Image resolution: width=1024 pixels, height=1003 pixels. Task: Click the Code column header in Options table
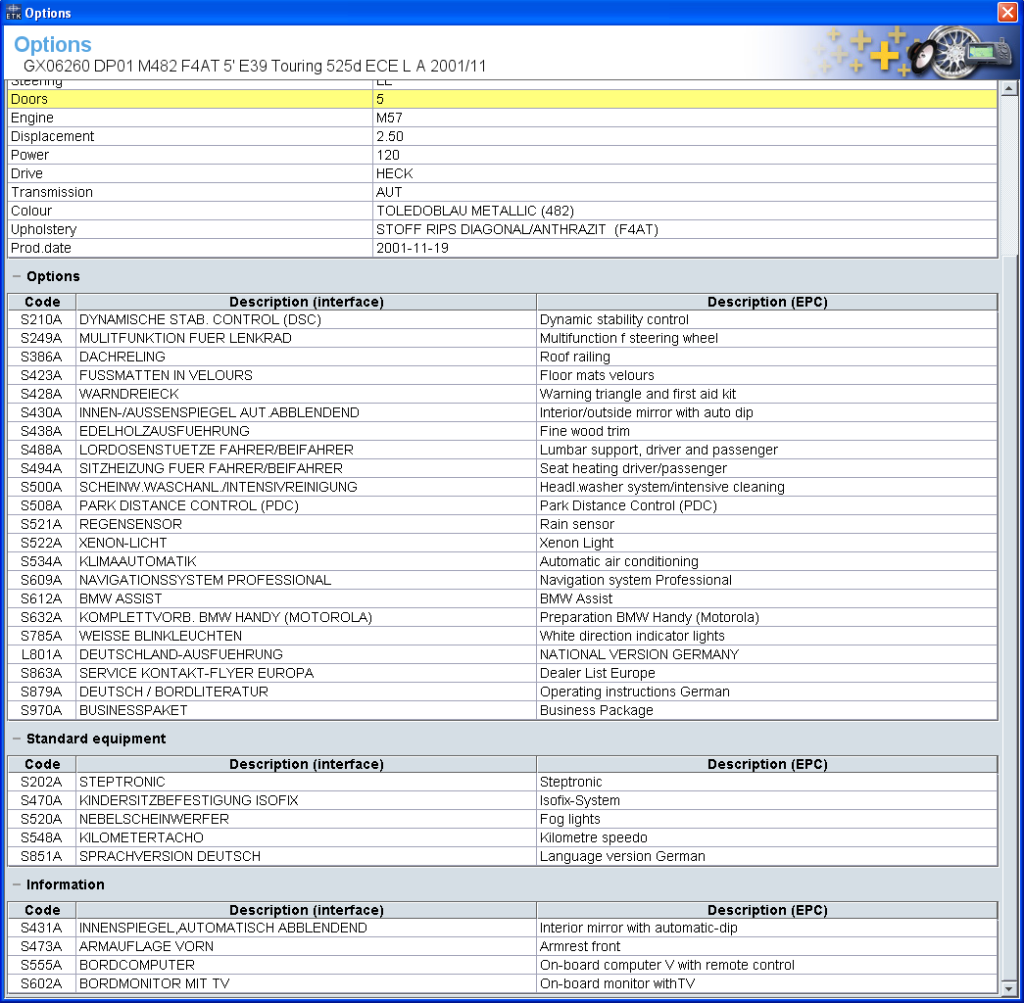pos(42,302)
